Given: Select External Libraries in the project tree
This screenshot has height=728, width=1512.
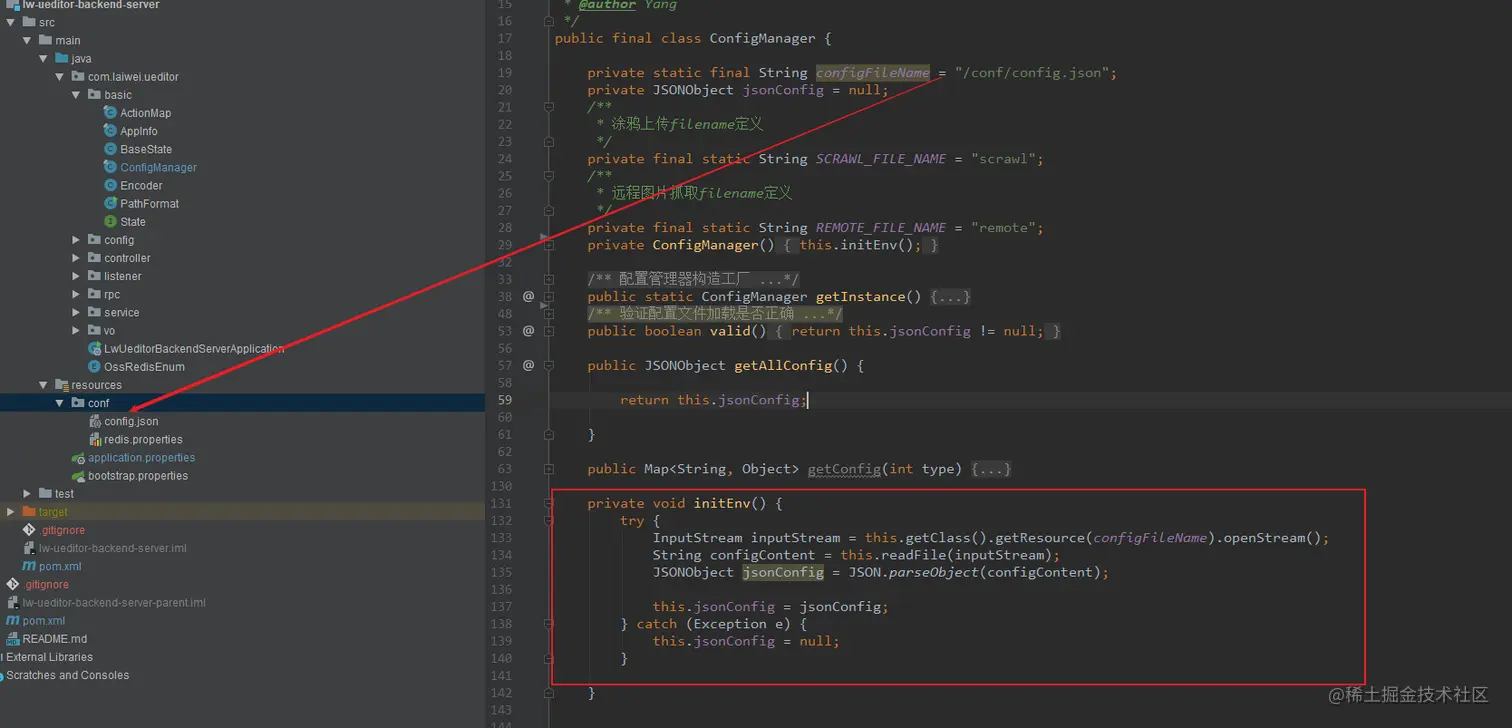Looking at the screenshot, I should coord(49,657).
